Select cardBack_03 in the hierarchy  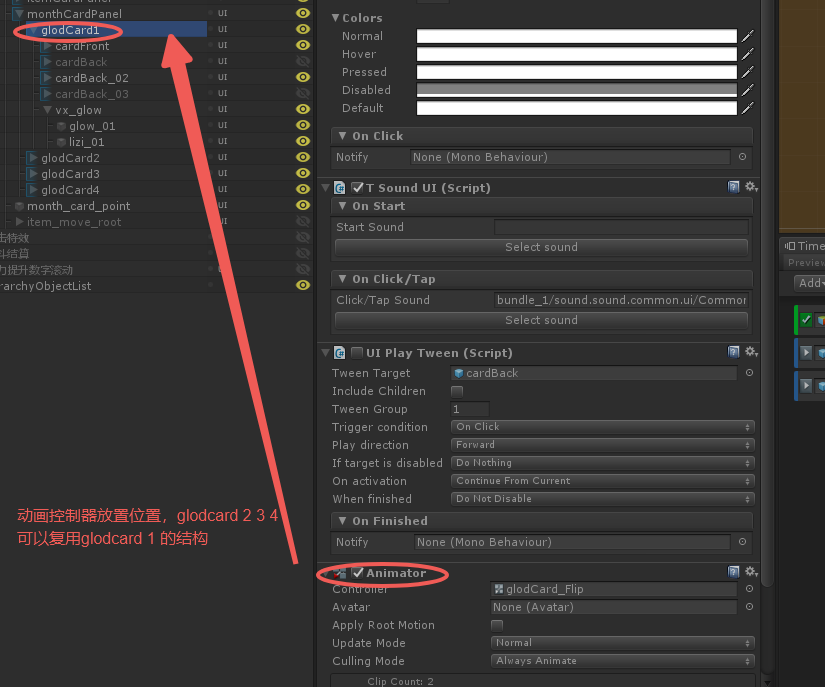[92, 94]
